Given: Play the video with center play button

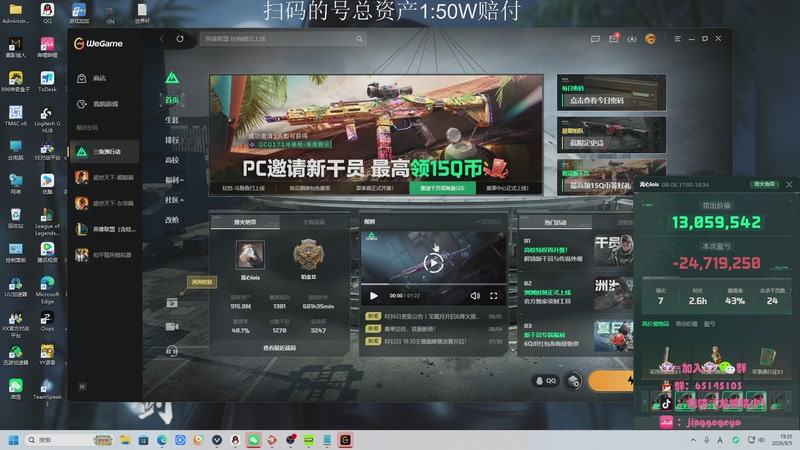Looking at the screenshot, I should [433, 263].
